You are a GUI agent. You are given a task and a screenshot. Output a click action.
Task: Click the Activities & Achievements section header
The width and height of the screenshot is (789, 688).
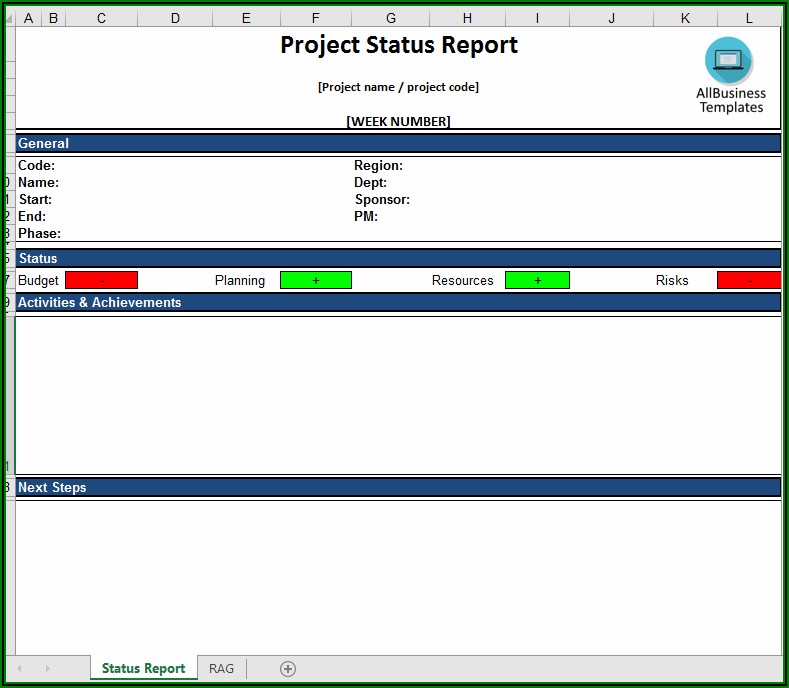click(100, 302)
